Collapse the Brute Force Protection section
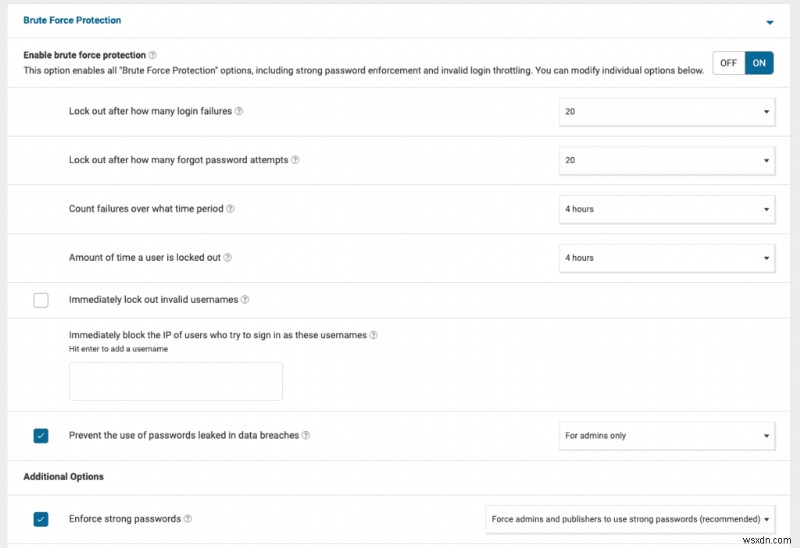 (769, 21)
